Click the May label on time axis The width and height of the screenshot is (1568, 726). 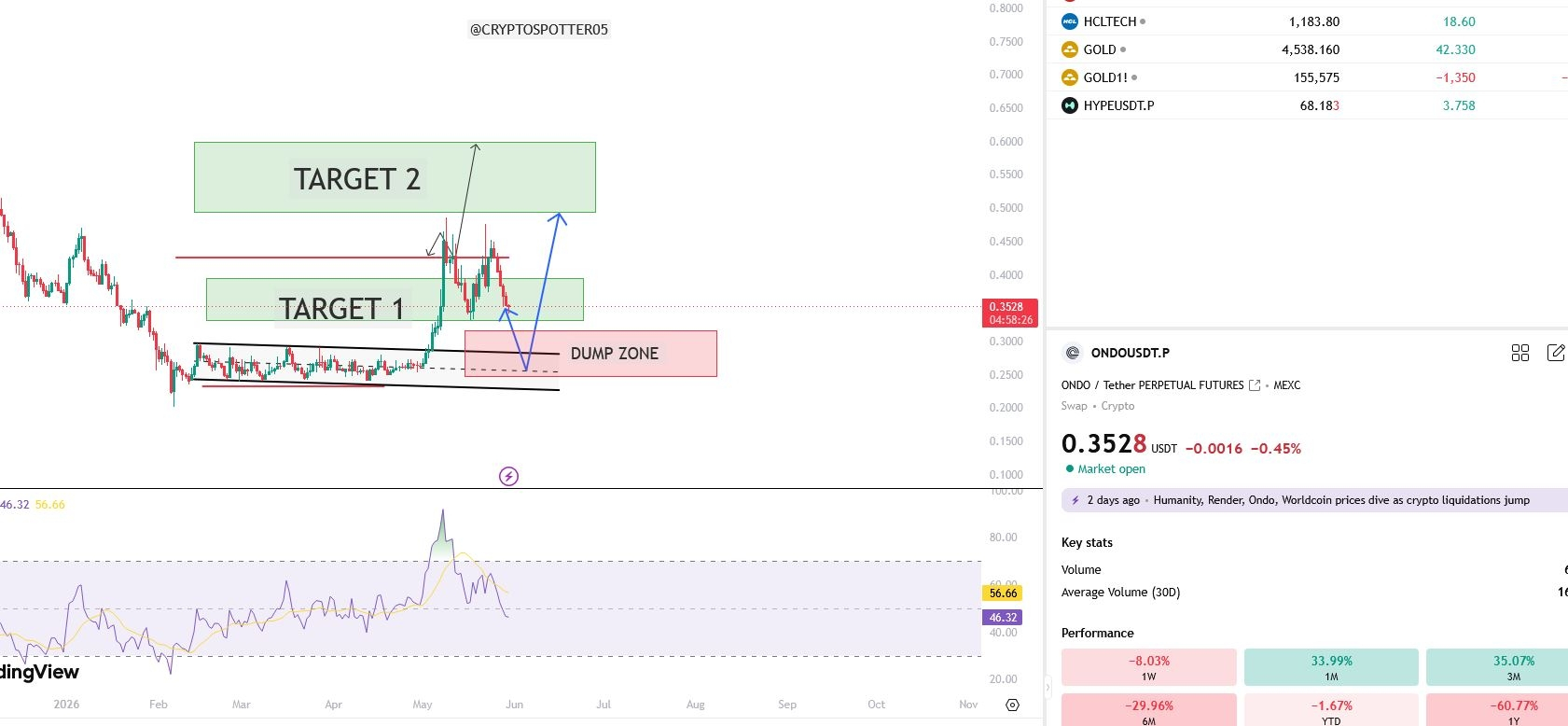tap(423, 705)
